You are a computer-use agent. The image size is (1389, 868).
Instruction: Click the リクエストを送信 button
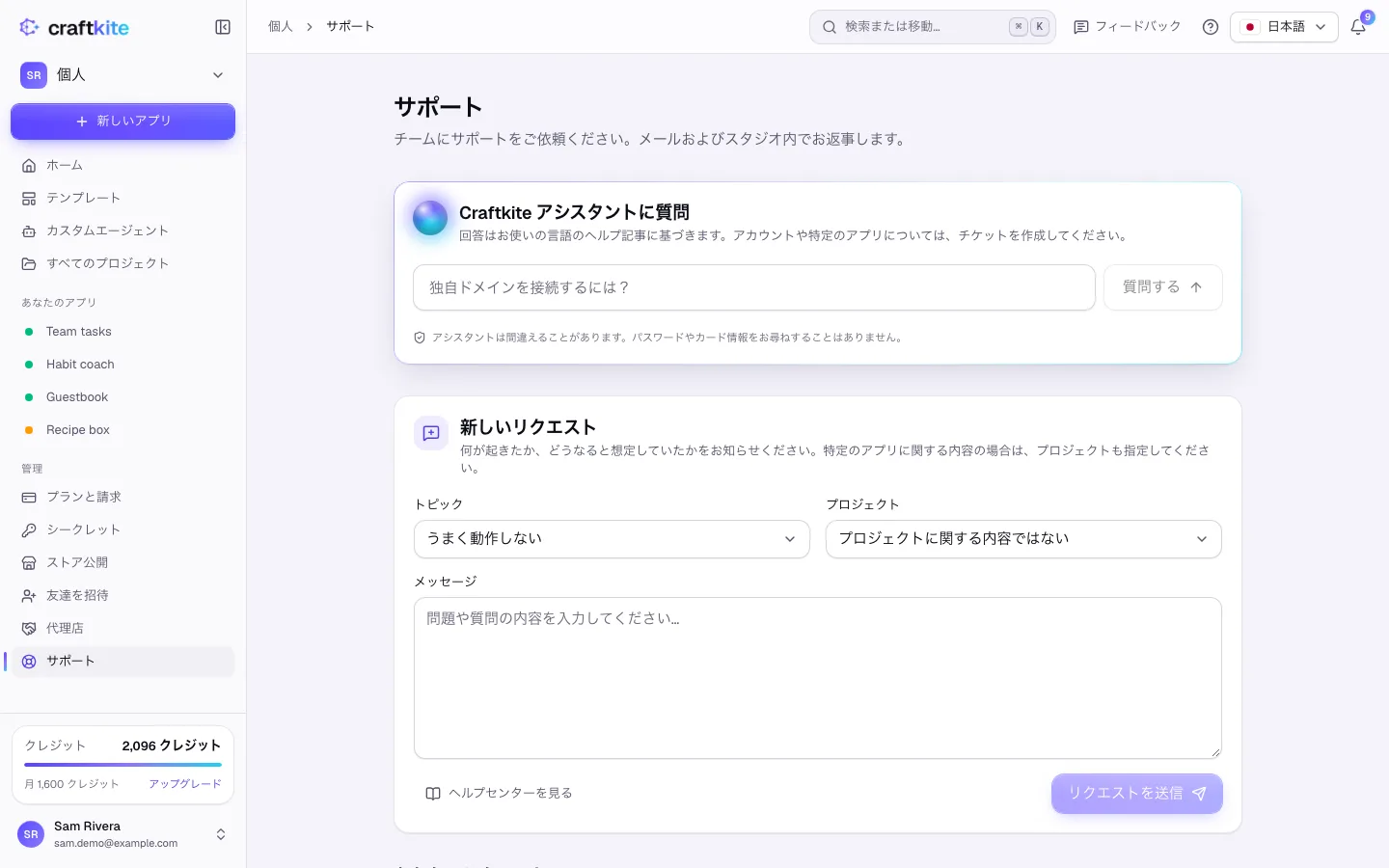[1137, 794]
